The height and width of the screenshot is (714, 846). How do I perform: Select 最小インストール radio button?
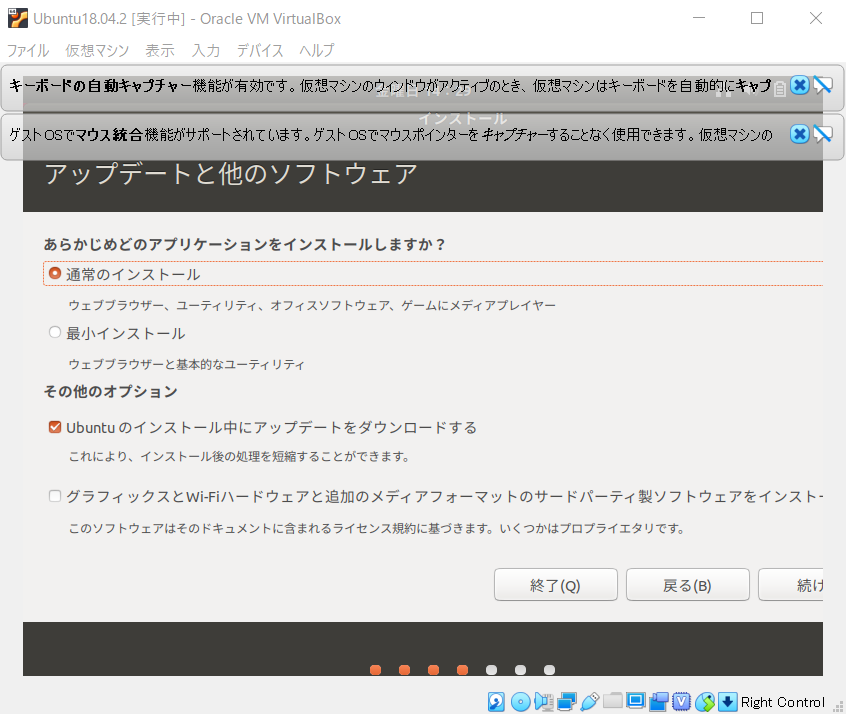pos(55,331)
